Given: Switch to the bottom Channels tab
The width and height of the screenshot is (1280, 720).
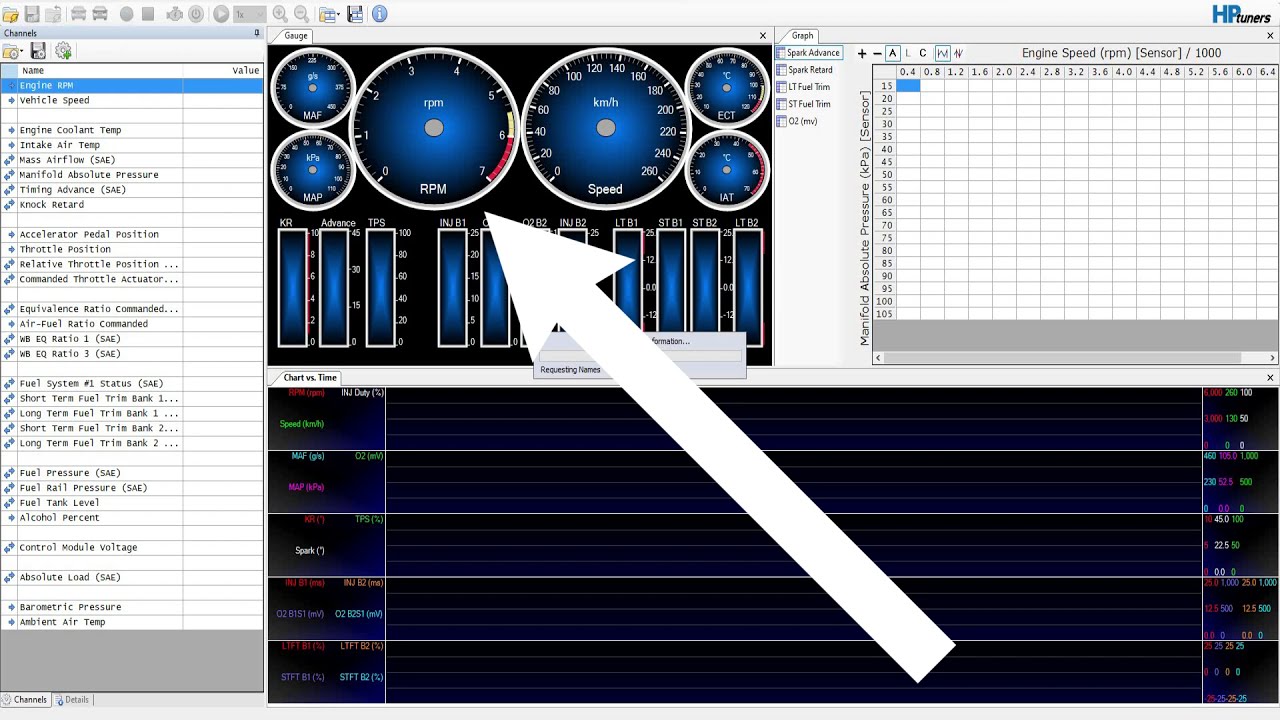Looking at the screenshot, I should click(x=25, y=700).
